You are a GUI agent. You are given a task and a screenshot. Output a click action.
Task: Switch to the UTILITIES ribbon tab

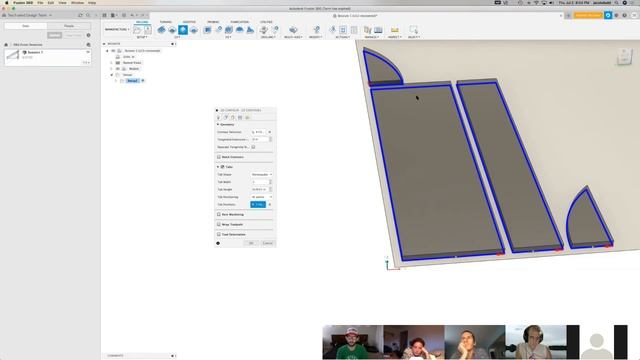[266, 22]
